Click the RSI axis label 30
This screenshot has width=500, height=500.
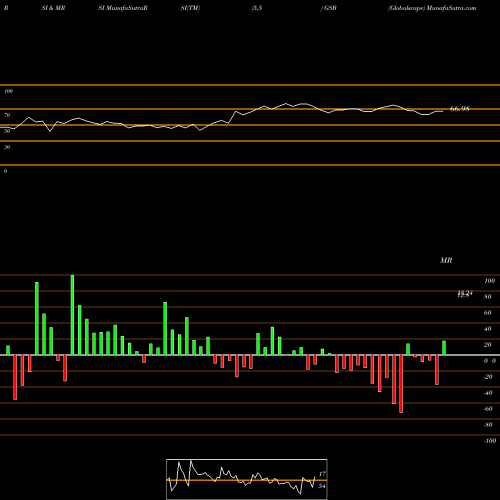(7, 147)
